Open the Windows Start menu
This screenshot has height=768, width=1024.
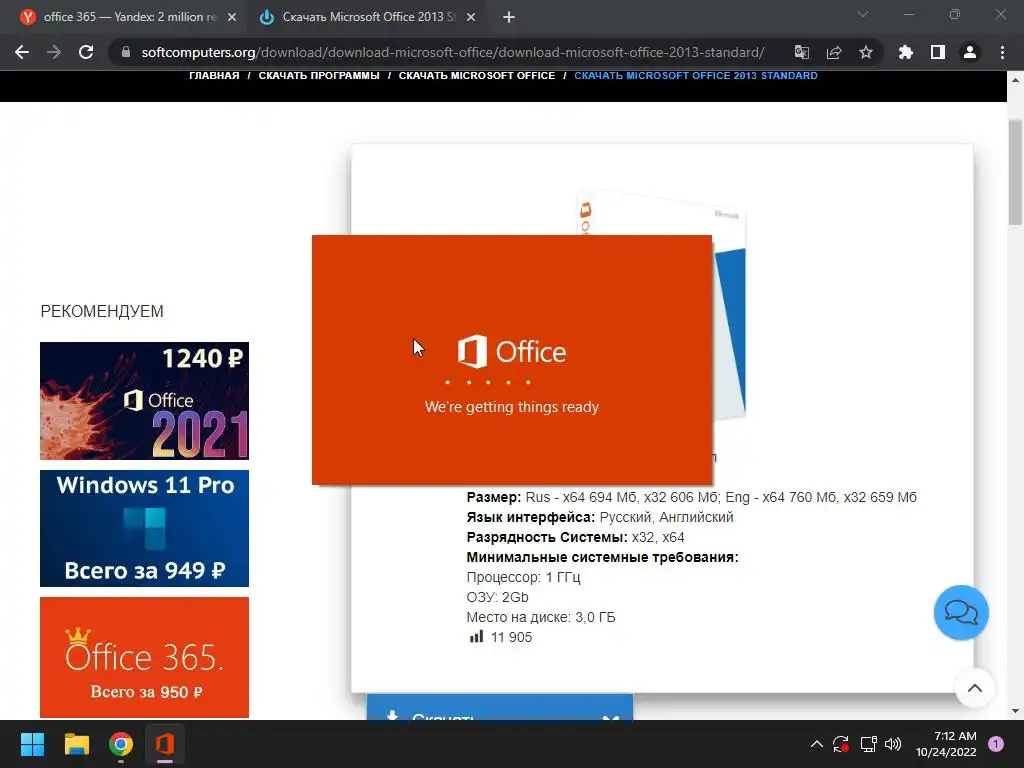pyautogui.click(x=32, y=744)
